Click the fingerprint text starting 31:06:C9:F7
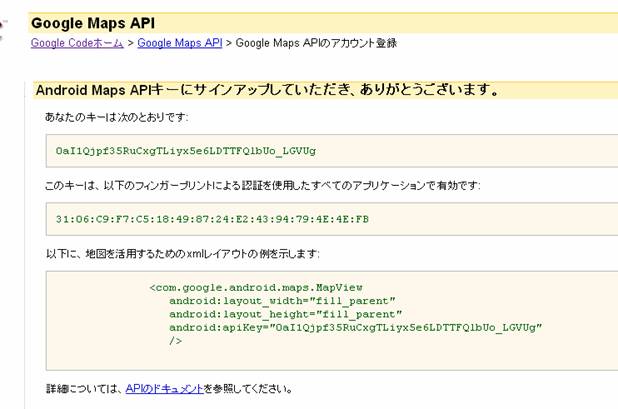The height and width of the screenshot is (409, 618). point(212,219)
